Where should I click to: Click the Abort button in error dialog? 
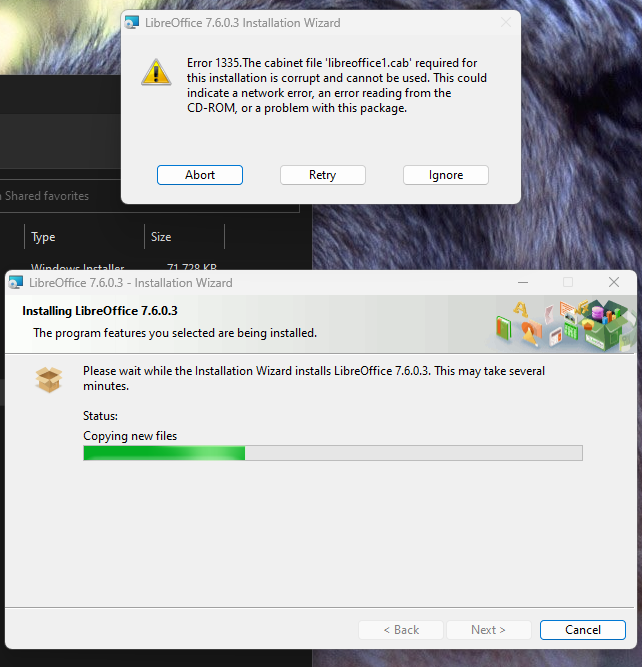click(x=200, y=175)
